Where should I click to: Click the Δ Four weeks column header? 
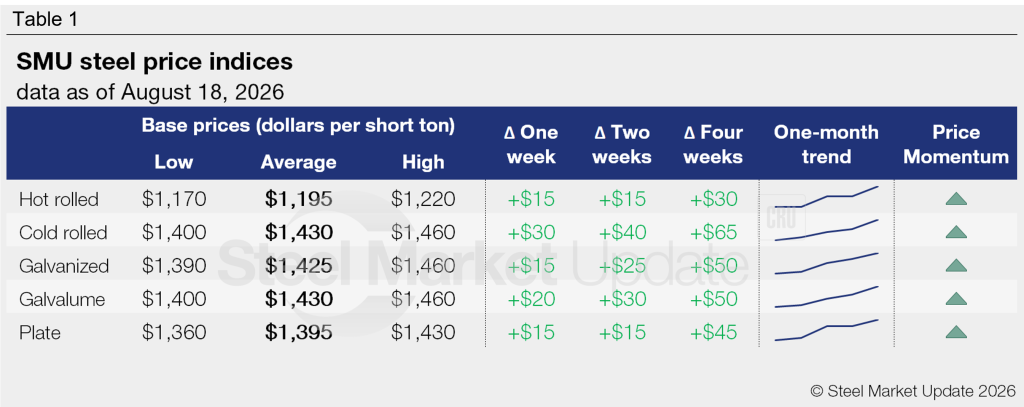[x=713, y=144]
